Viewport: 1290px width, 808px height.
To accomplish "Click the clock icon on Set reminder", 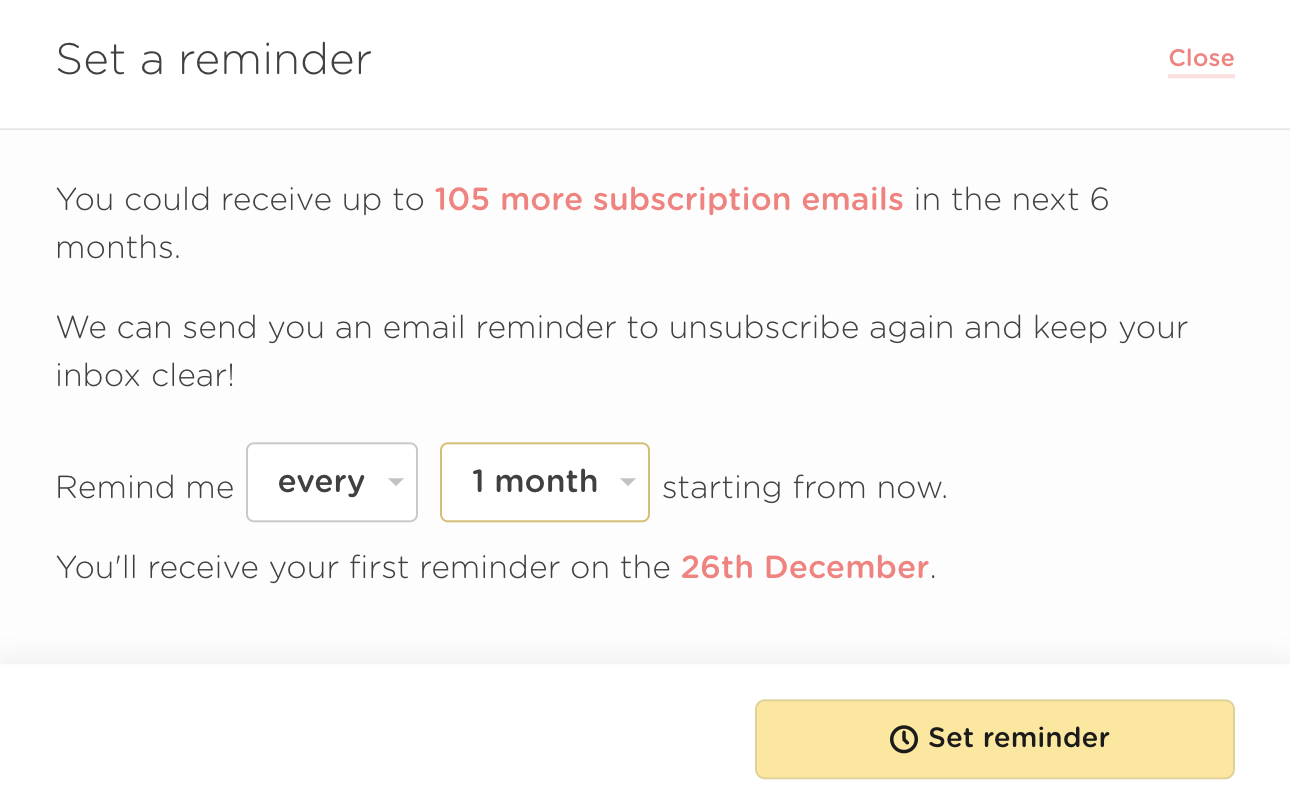I will 903,739.
